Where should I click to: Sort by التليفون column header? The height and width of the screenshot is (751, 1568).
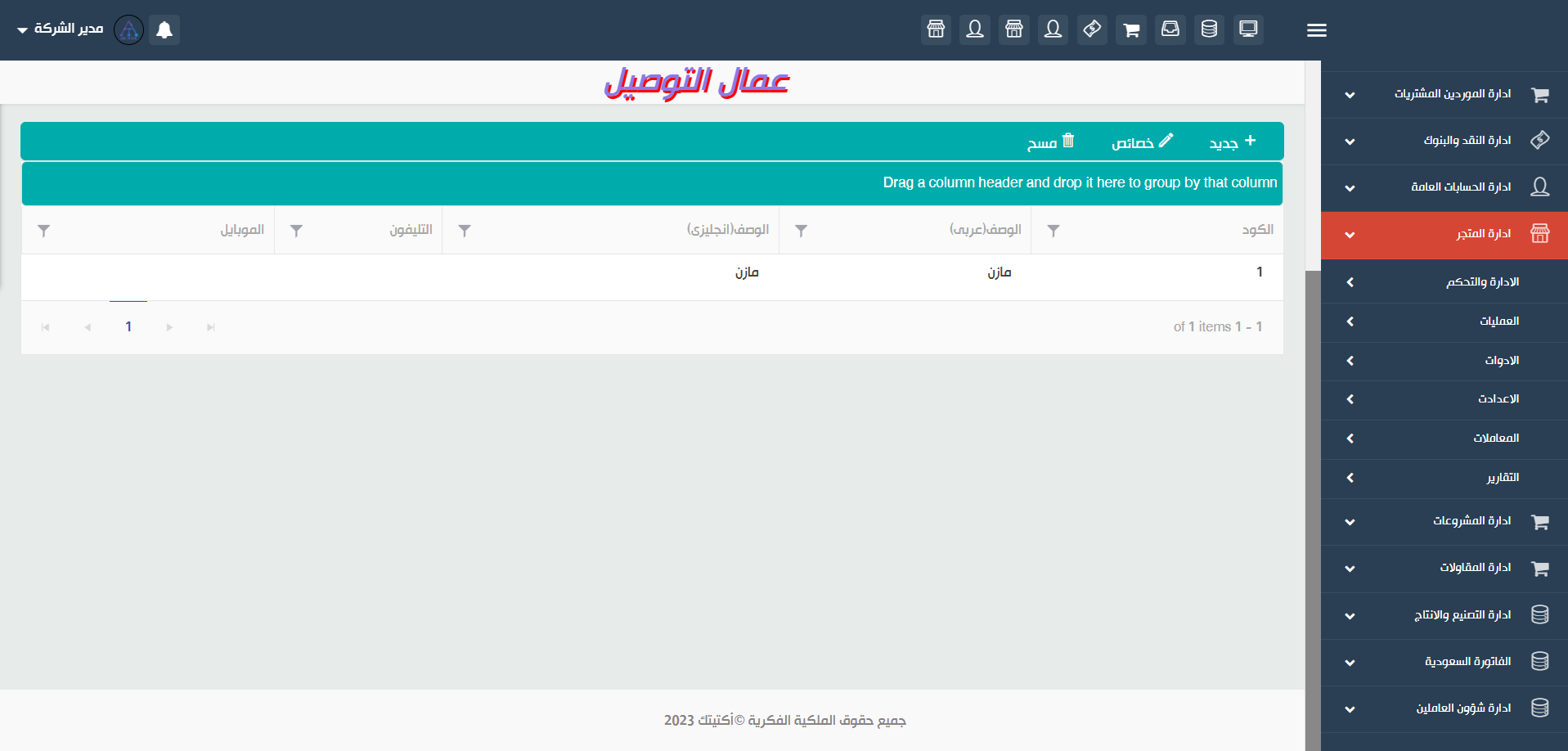411,230
